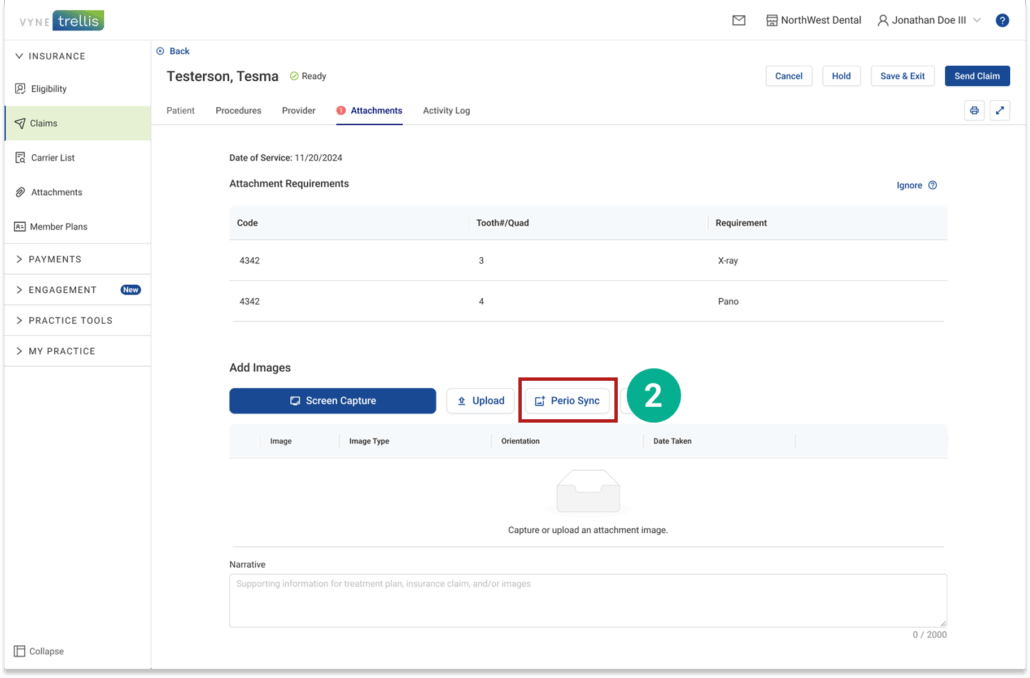
Task: Open the help question mark icon
Action: (1002, 20)
